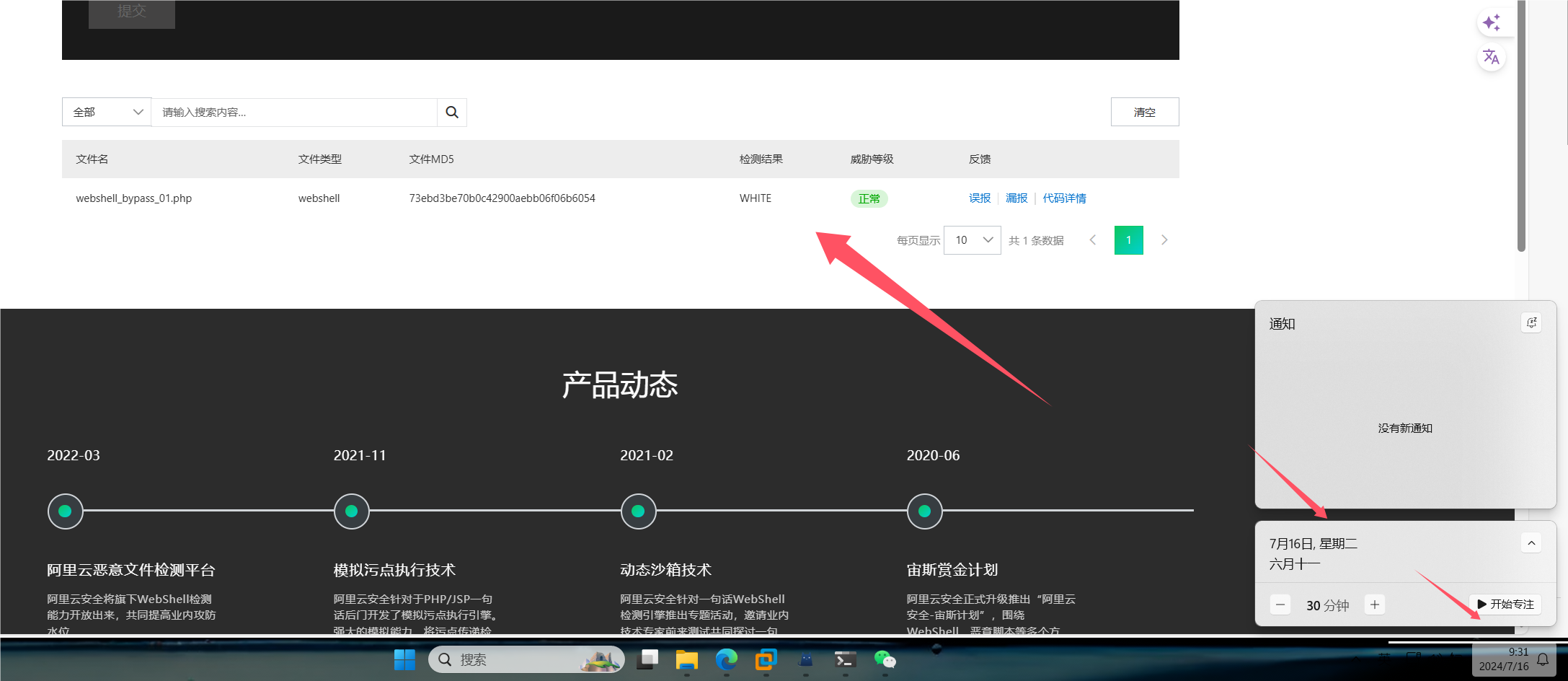Image resolution: width=1568 pixels, height=681 pixels.
Task: Click the 文件MD5 column header
Action: [x=432, y=159]
